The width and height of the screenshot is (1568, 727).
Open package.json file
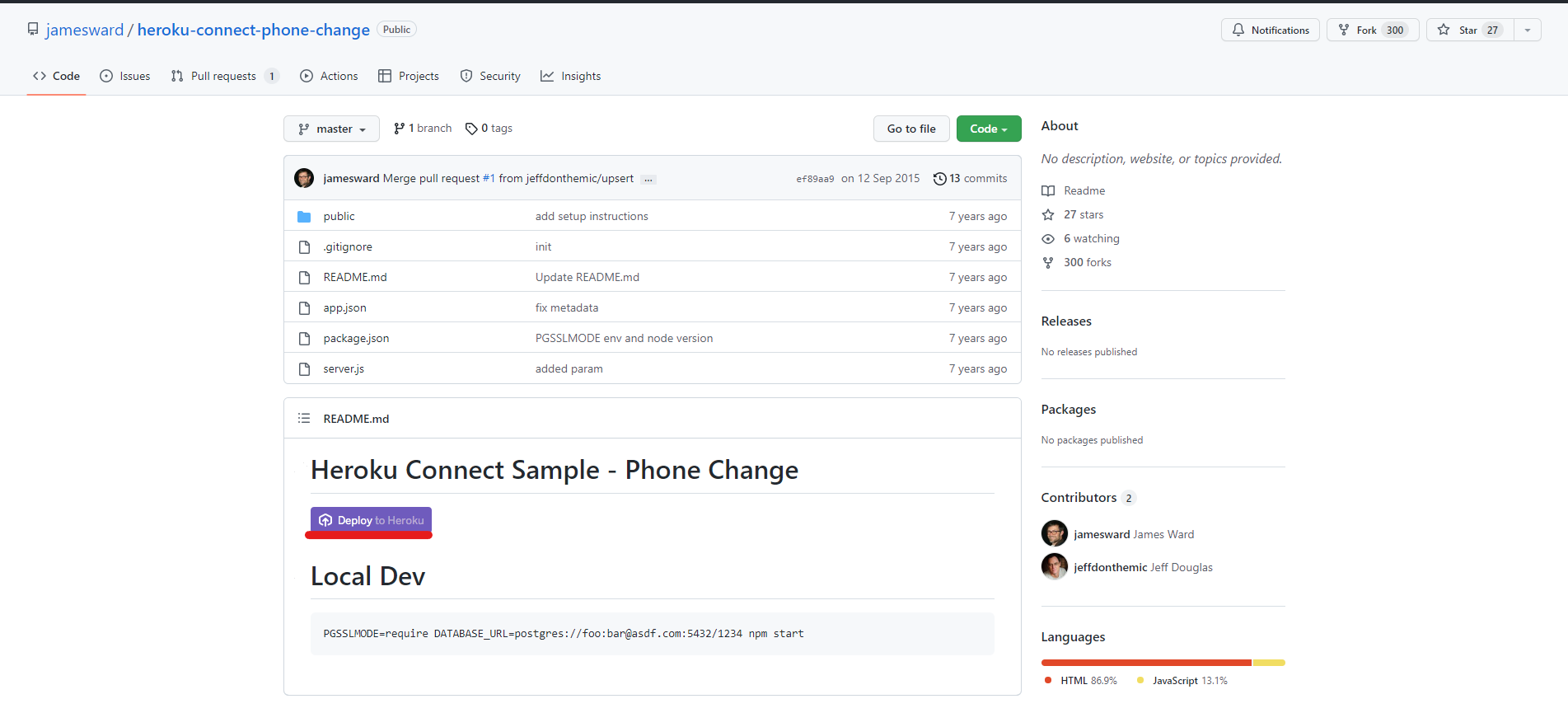356,339
